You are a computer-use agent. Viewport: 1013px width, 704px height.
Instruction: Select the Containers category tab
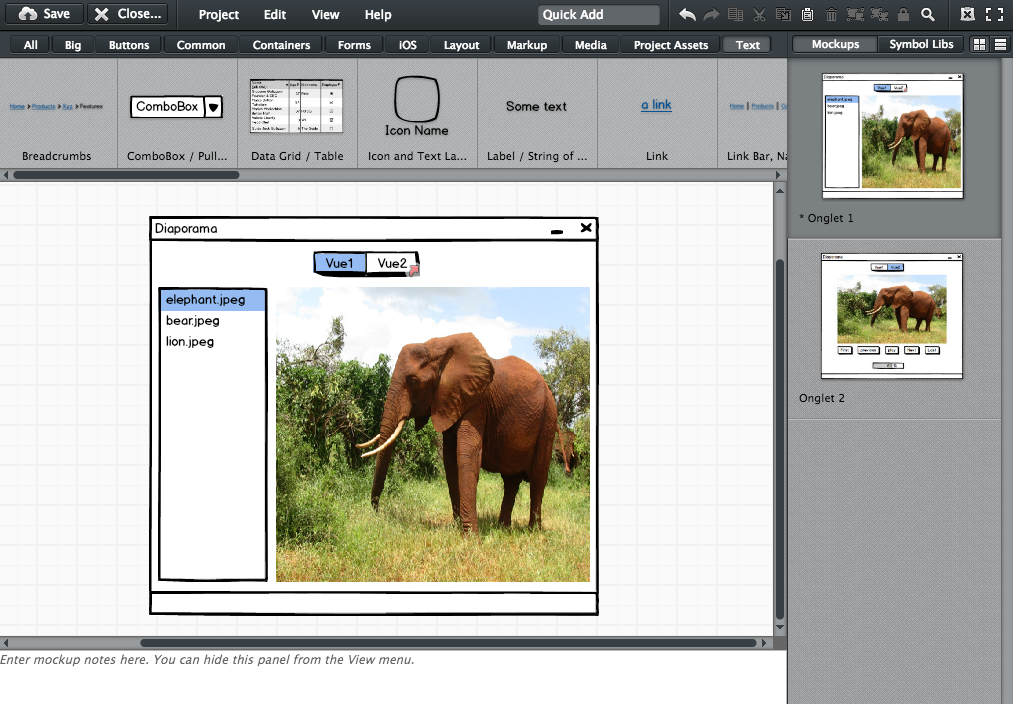point(281,45)
